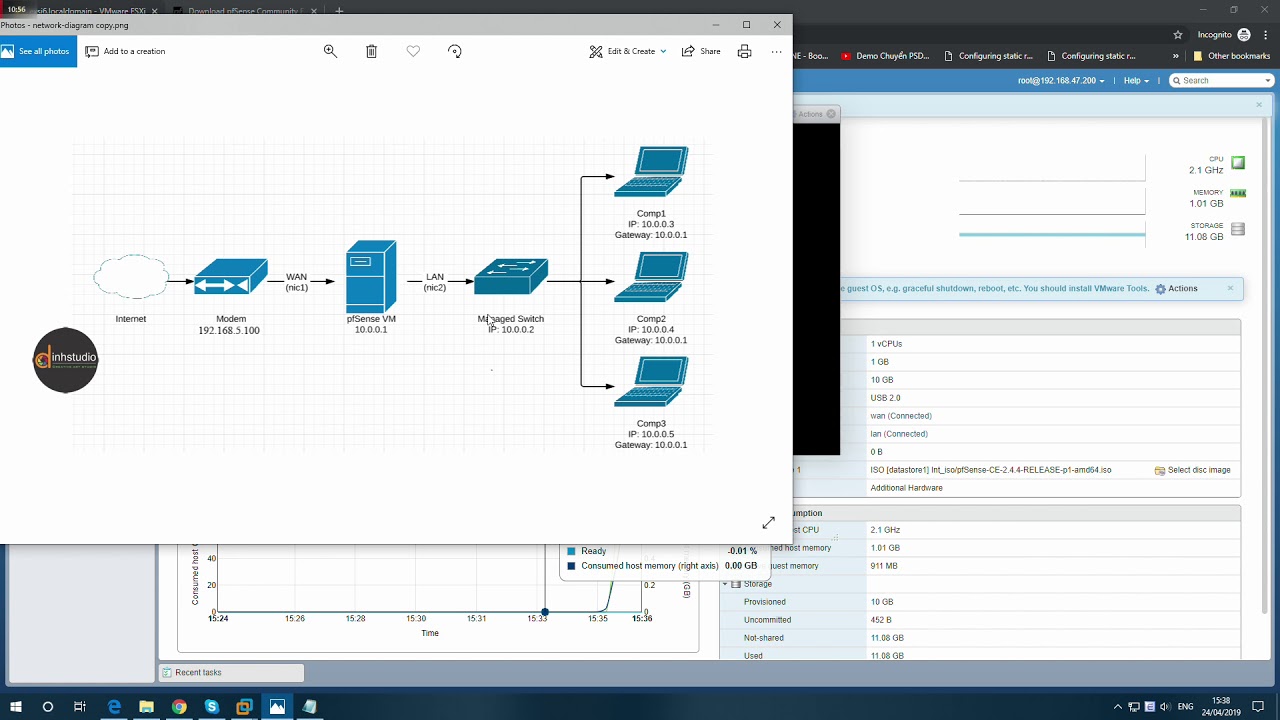Click the 'lan (Connected)' network adapter value

899,434
